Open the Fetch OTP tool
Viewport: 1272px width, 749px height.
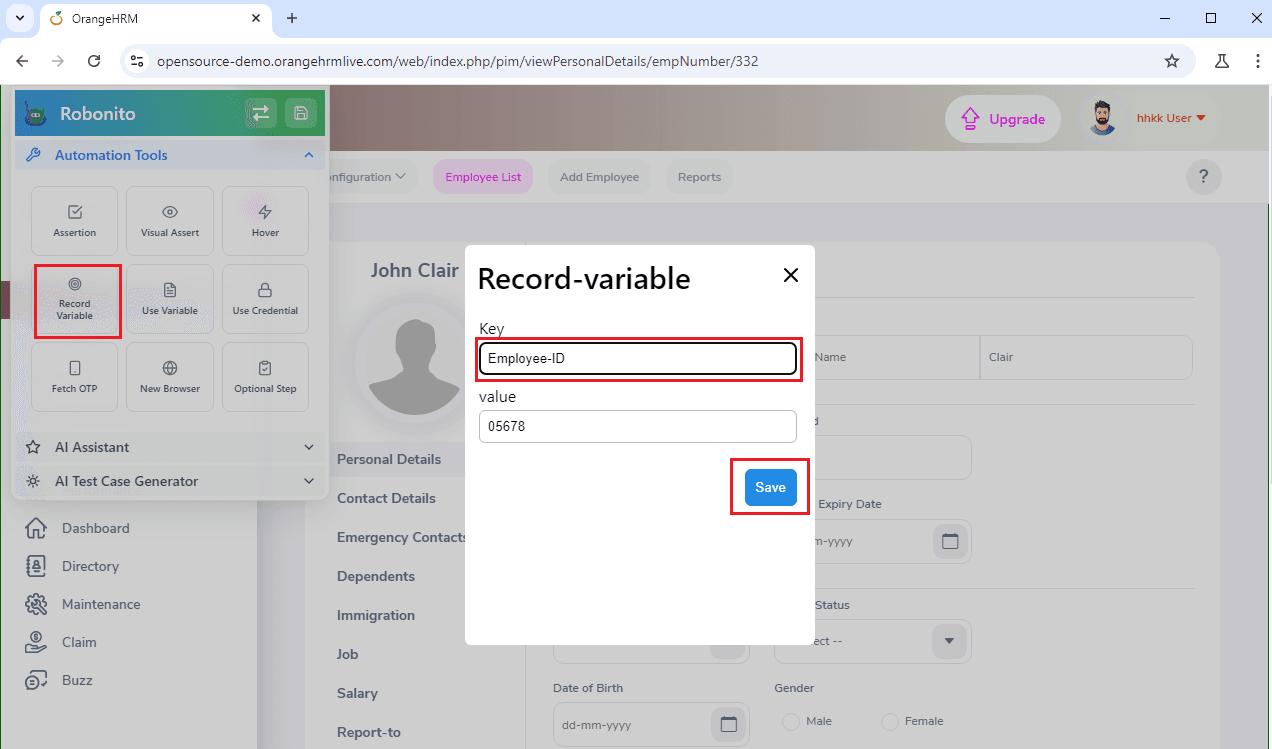click(x=74, y=376)
